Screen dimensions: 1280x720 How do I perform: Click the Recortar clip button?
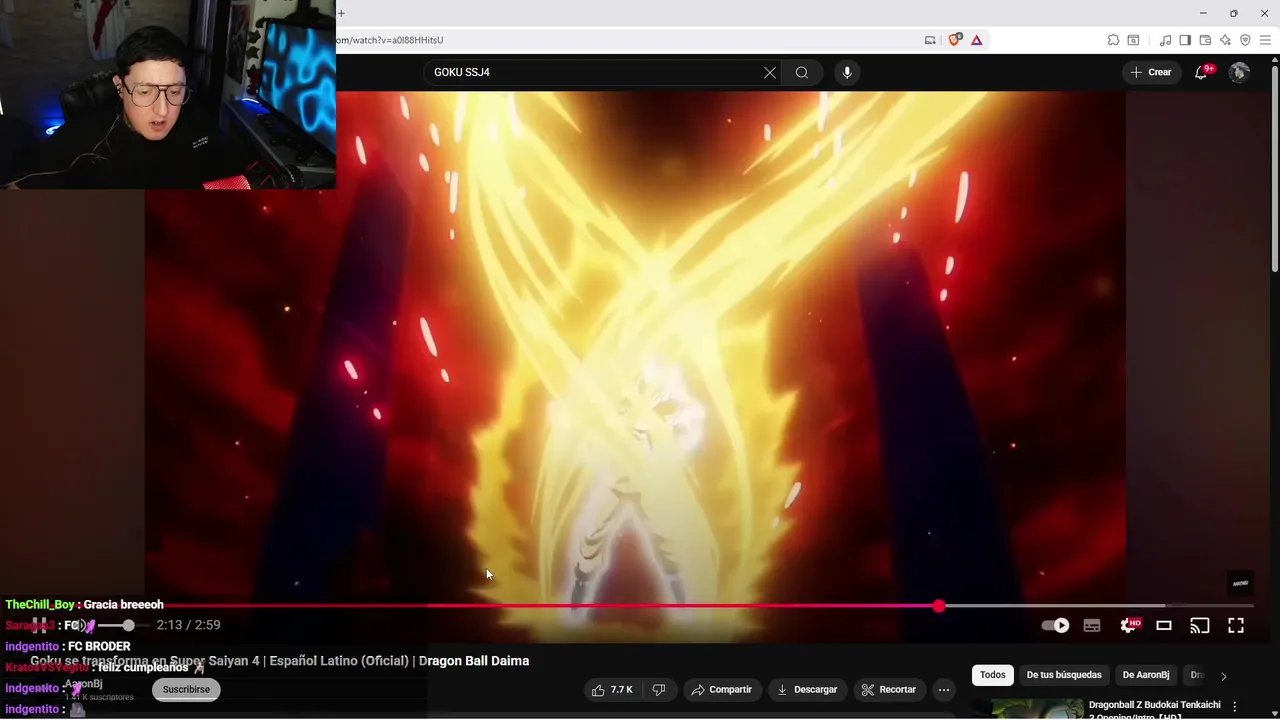[889, 690]
